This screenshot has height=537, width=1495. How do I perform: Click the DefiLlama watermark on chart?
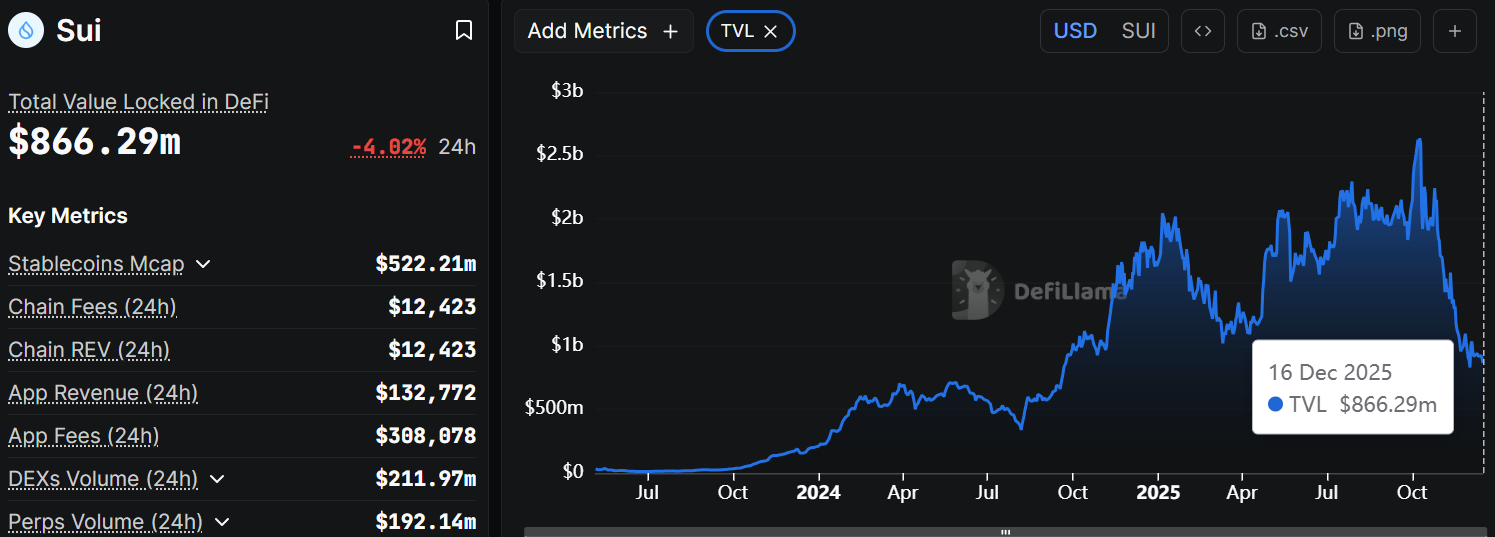(1040, 291)
